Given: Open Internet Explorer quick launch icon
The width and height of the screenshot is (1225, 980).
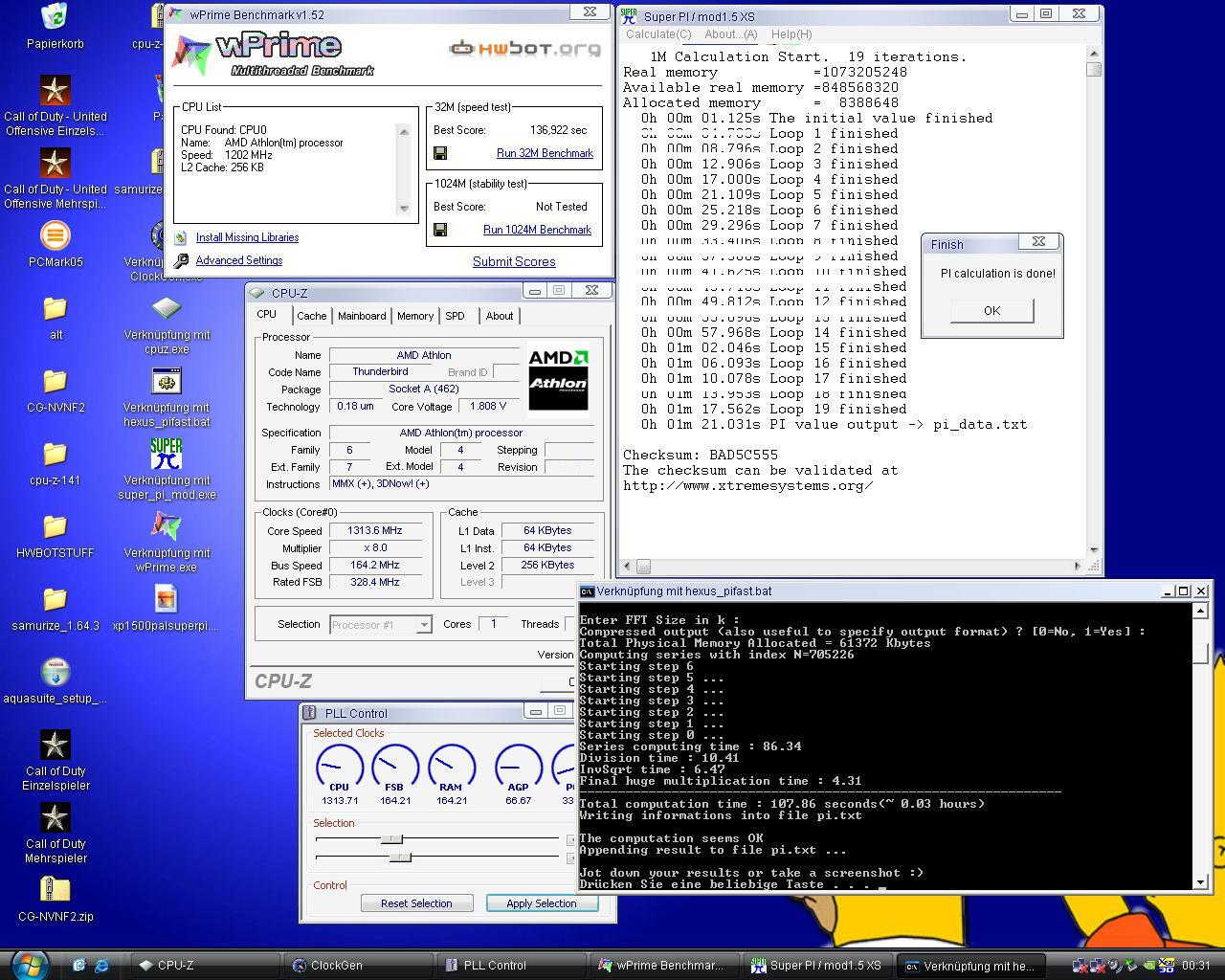Looking at the screenshot, I should (100, 966).
